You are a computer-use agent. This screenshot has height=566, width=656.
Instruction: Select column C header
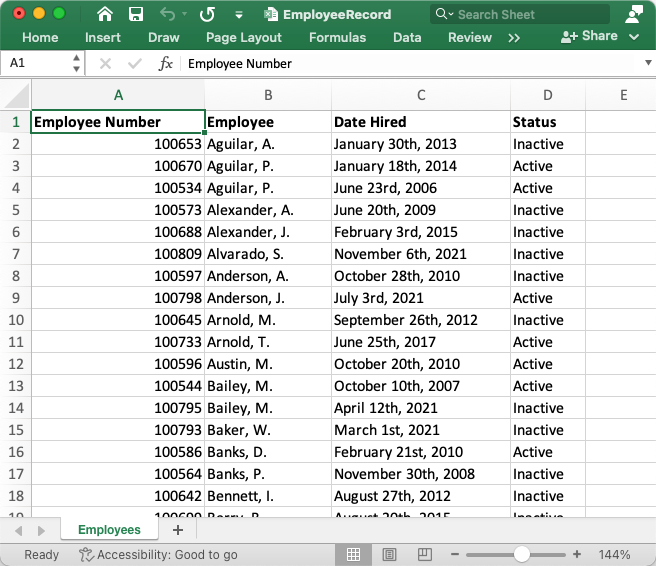click(x=421, y=95)
